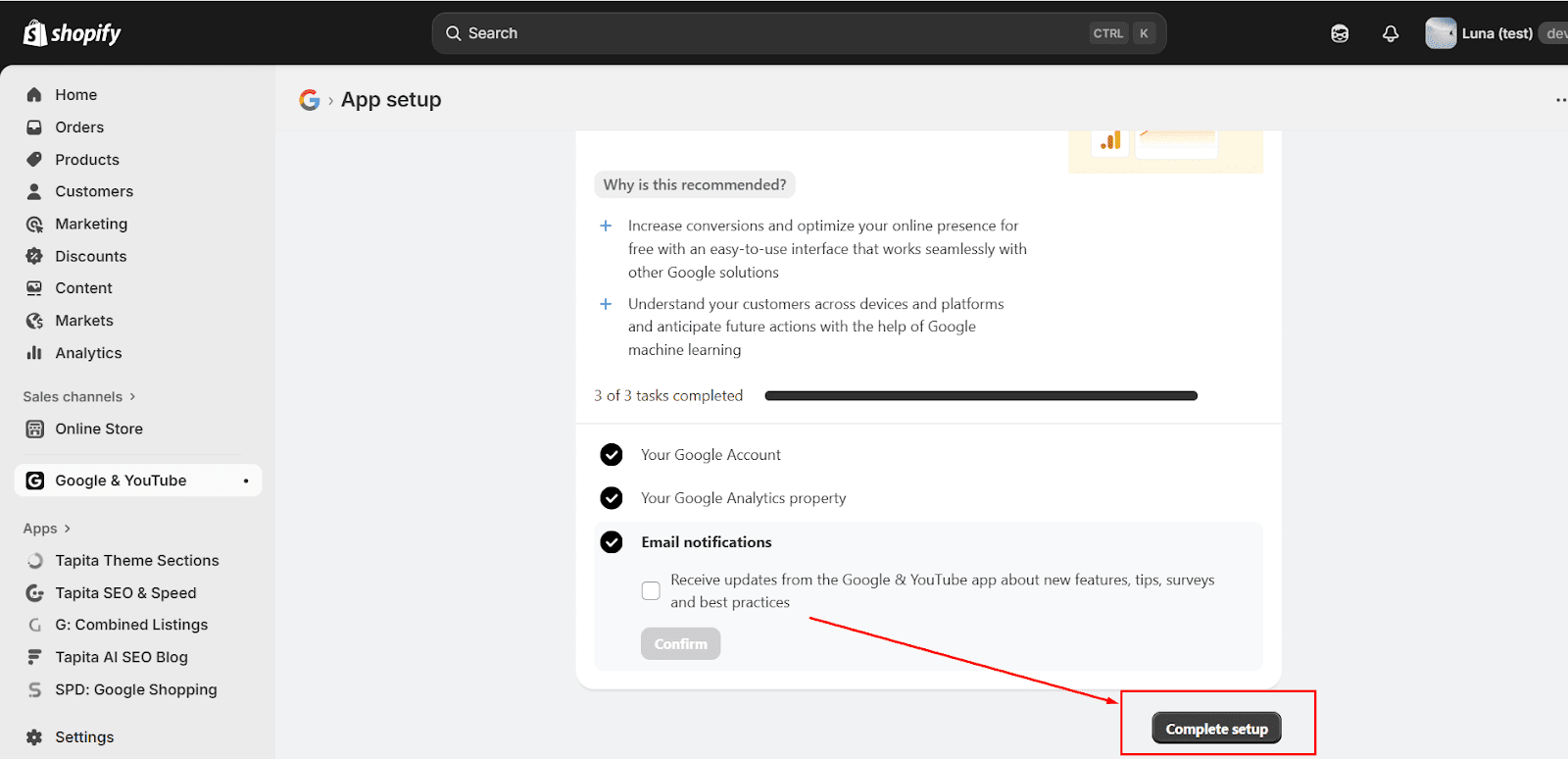Click the Customers person icon
The width and height of the screenshot is (1568, 759).
(34, 191)
